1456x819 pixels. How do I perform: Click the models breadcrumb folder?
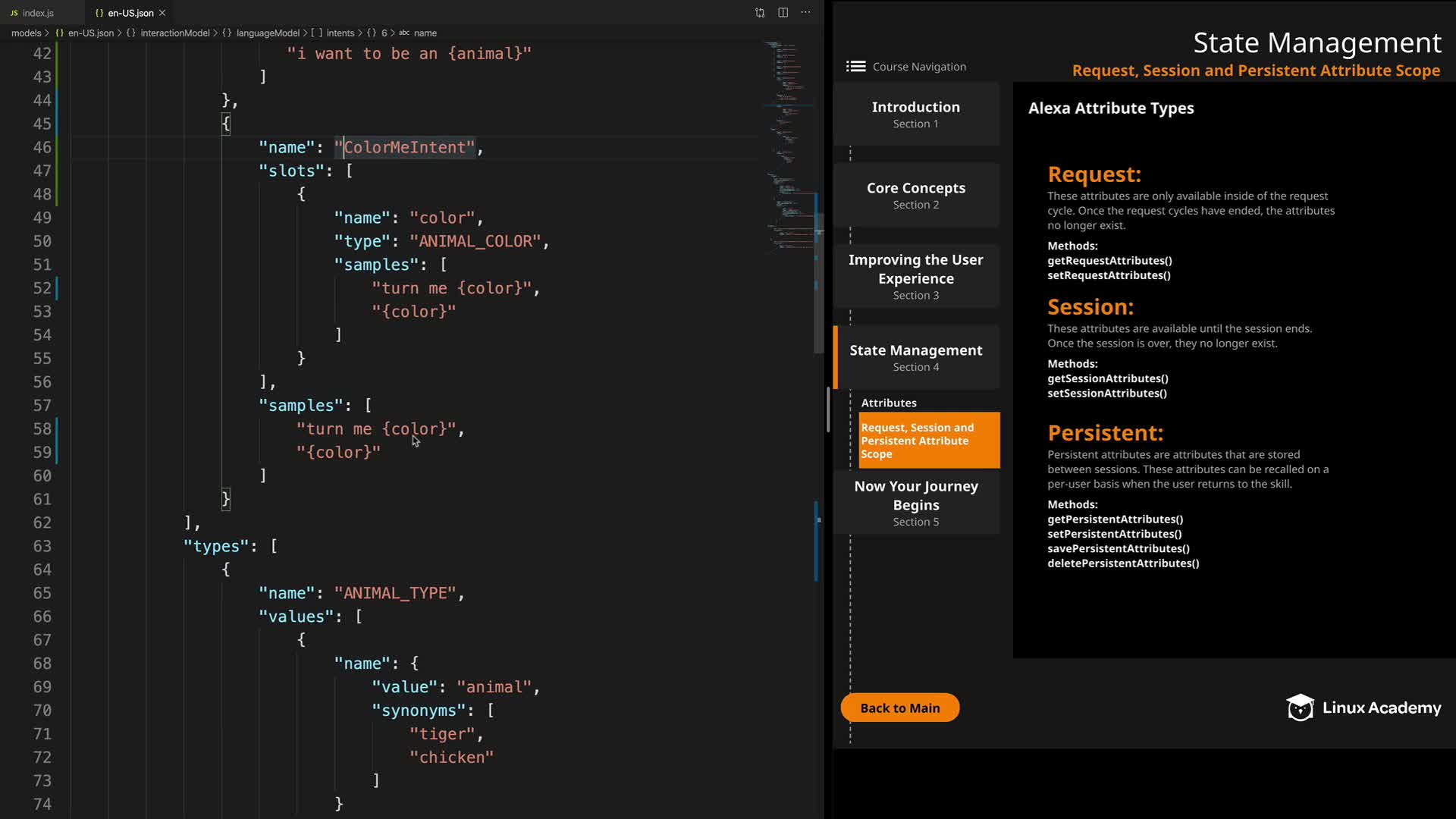pos(26,33)
